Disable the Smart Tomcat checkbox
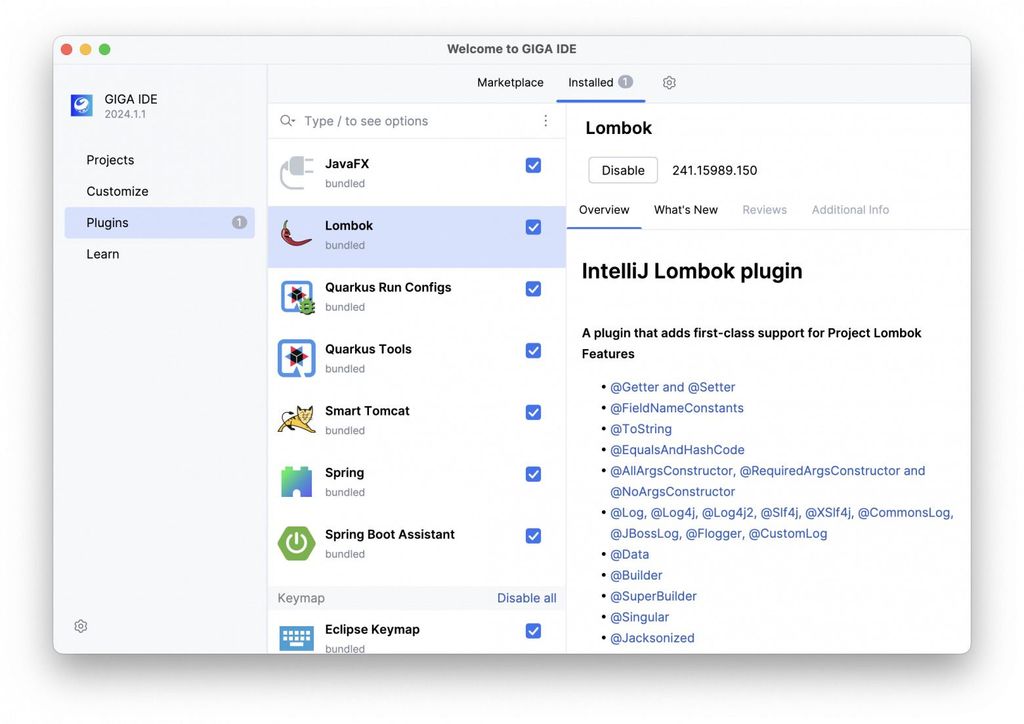This screenshot has width=1024, height=724. (x=533, y=412)
